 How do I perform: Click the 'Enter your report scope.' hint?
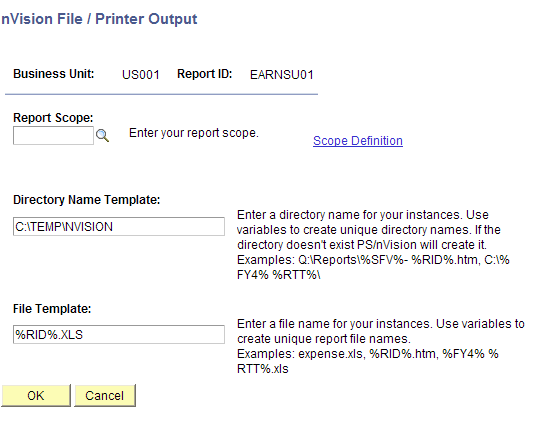point(194,133)
